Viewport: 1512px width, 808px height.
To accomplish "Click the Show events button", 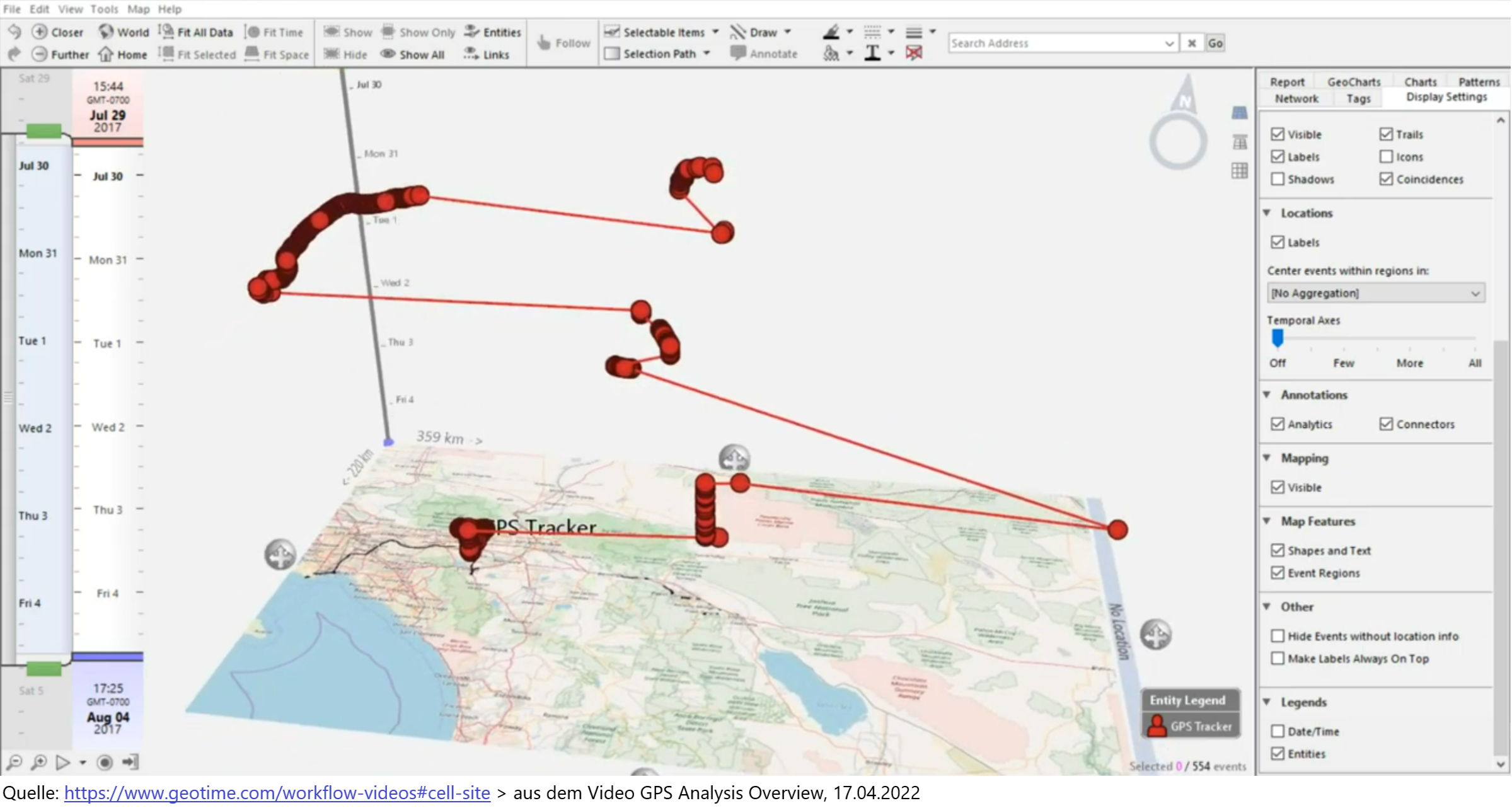I will point(347,32).
